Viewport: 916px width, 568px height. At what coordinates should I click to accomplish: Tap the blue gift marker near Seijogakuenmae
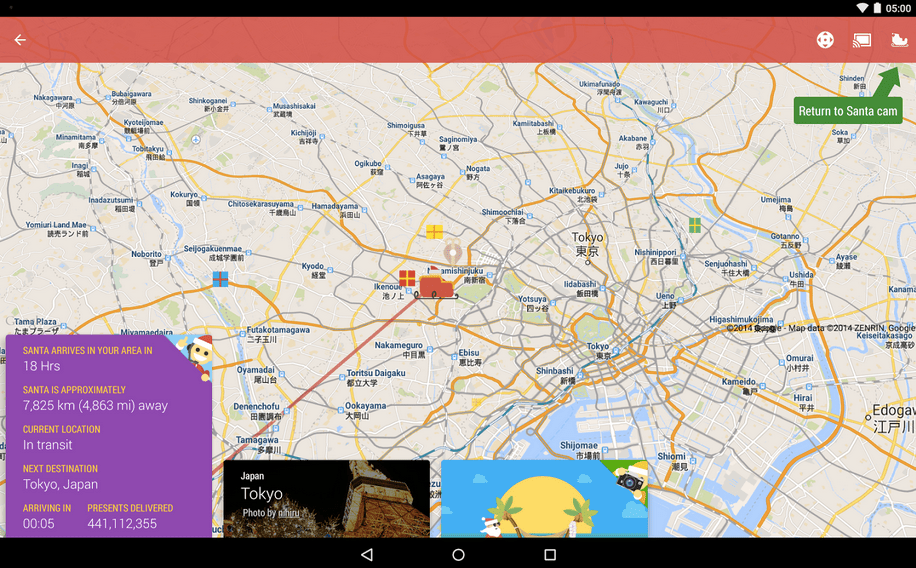click(220, 279)
